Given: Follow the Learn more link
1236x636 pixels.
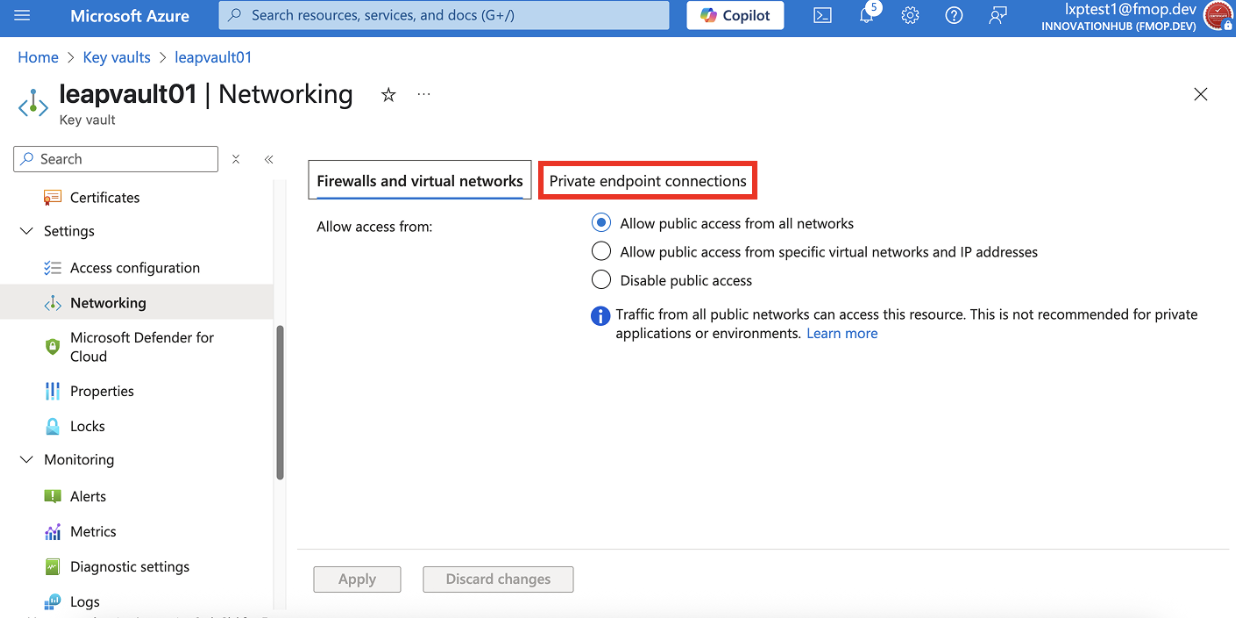Looking at the screenshot, I should (842, 333).
